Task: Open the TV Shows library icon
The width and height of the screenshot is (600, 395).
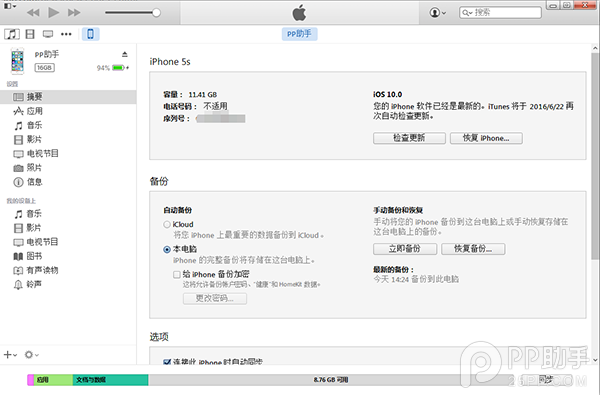Action: coord(48,34)
